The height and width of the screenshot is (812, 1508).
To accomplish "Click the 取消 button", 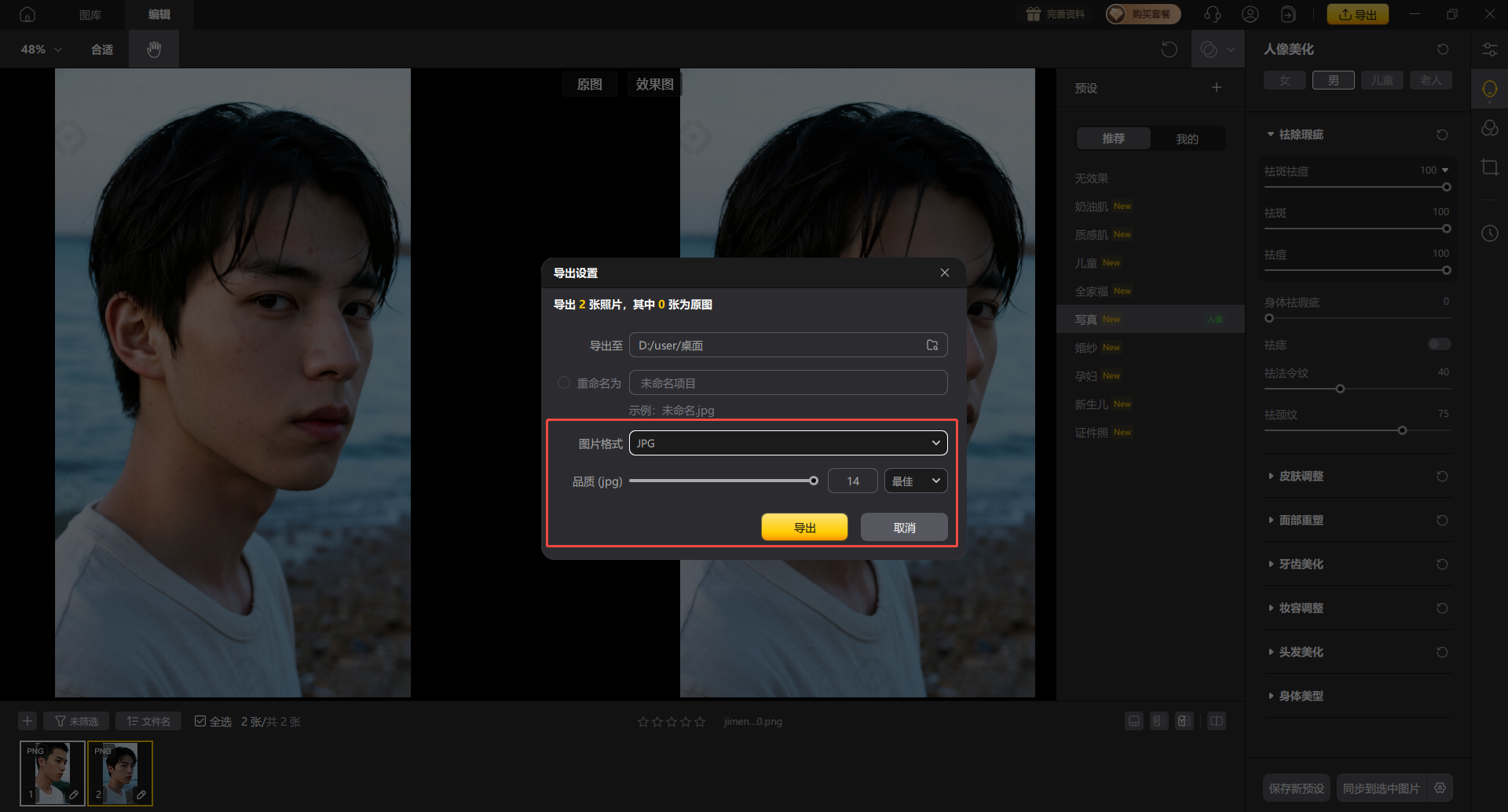I will click(x=904, y=528).
